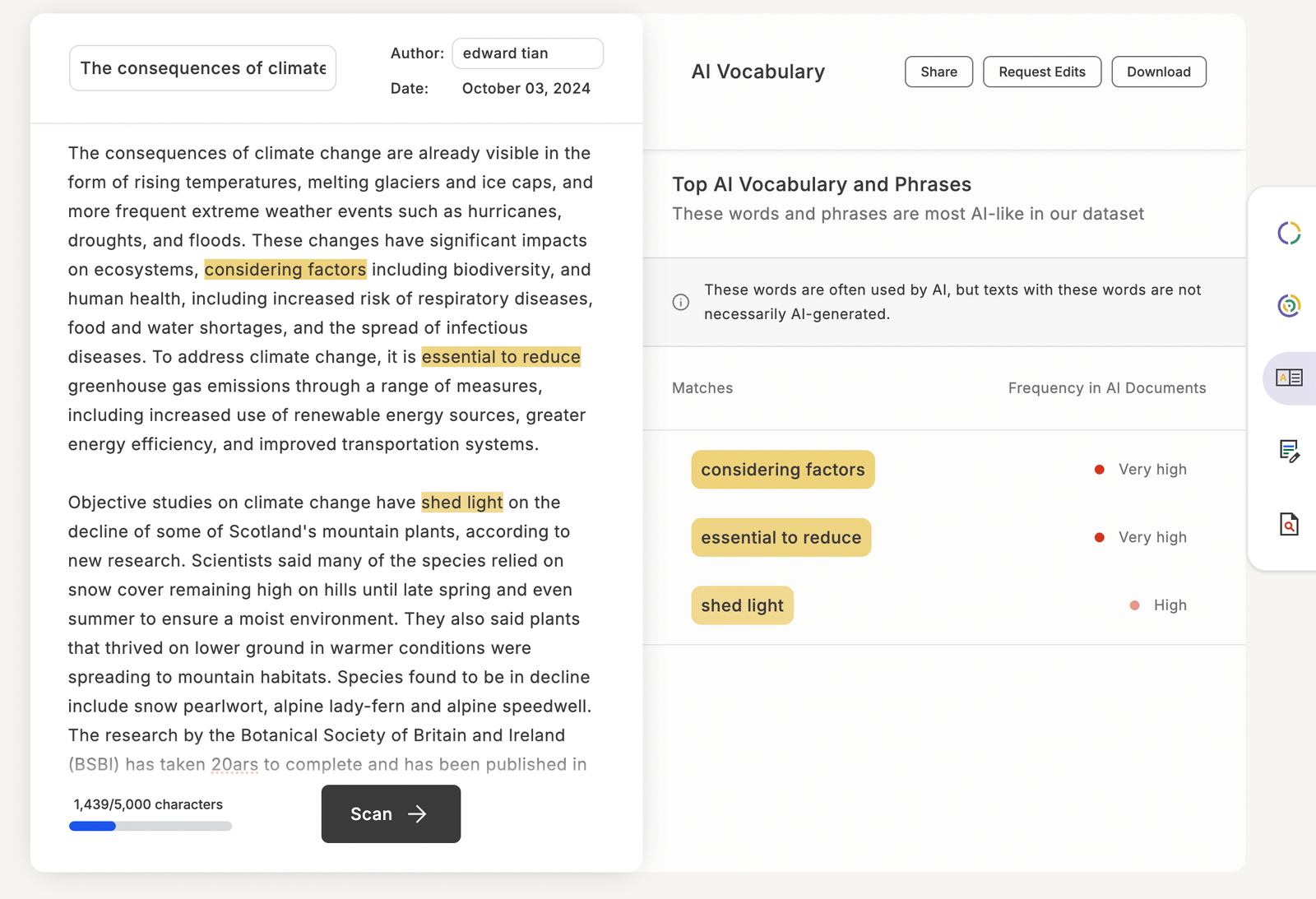Click highlighted 'essential to reduce' in the document

(x=501, y=357)
